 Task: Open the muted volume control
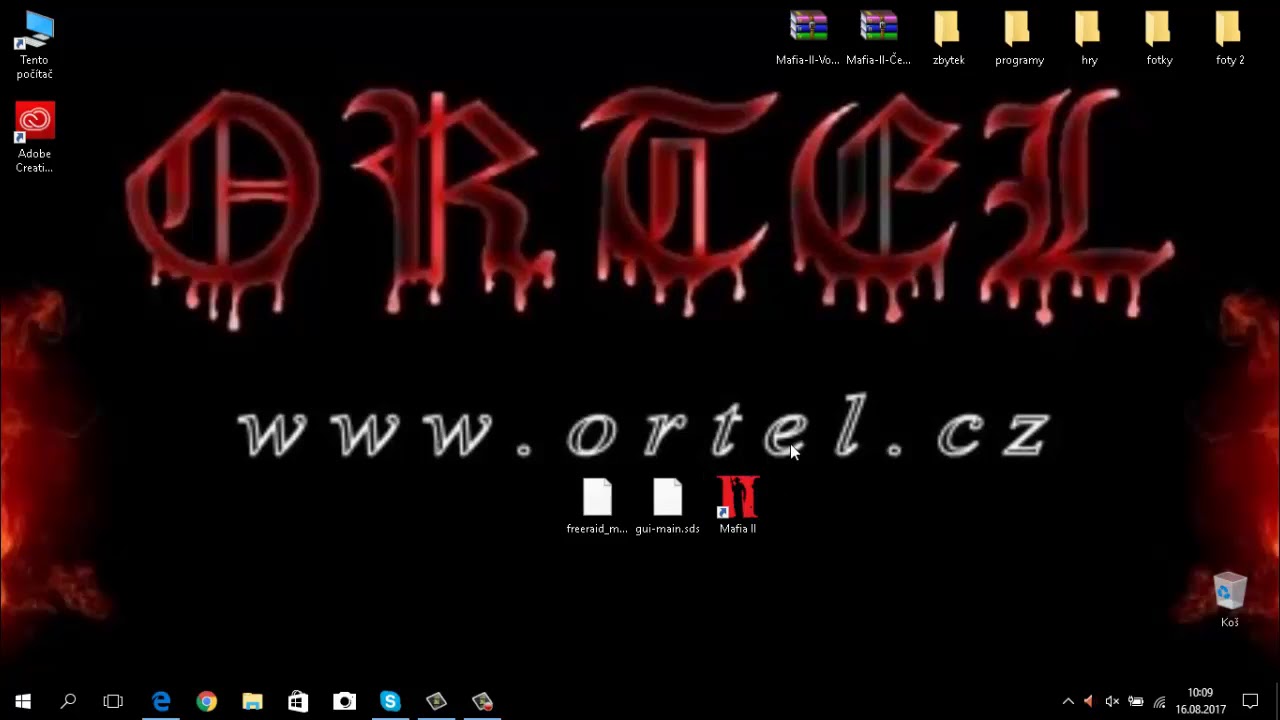[x=1112, y=701]
